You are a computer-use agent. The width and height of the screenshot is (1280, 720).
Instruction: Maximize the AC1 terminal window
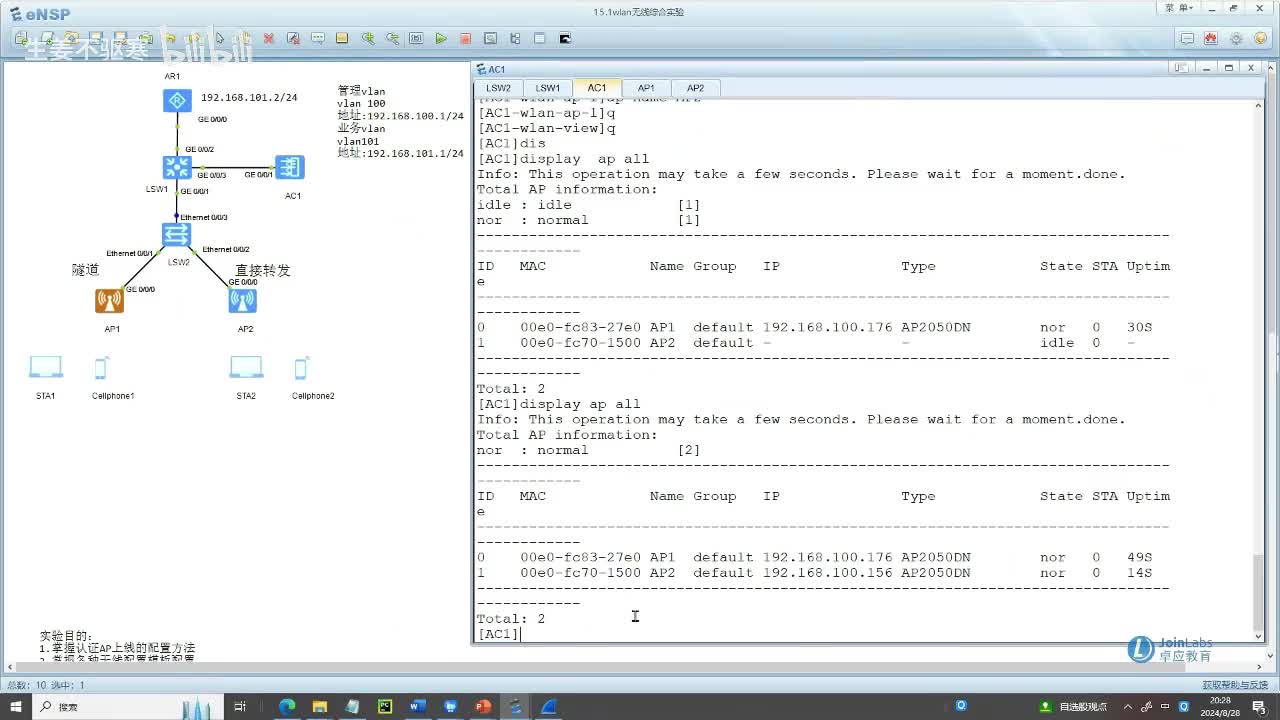pos(1229,68)
